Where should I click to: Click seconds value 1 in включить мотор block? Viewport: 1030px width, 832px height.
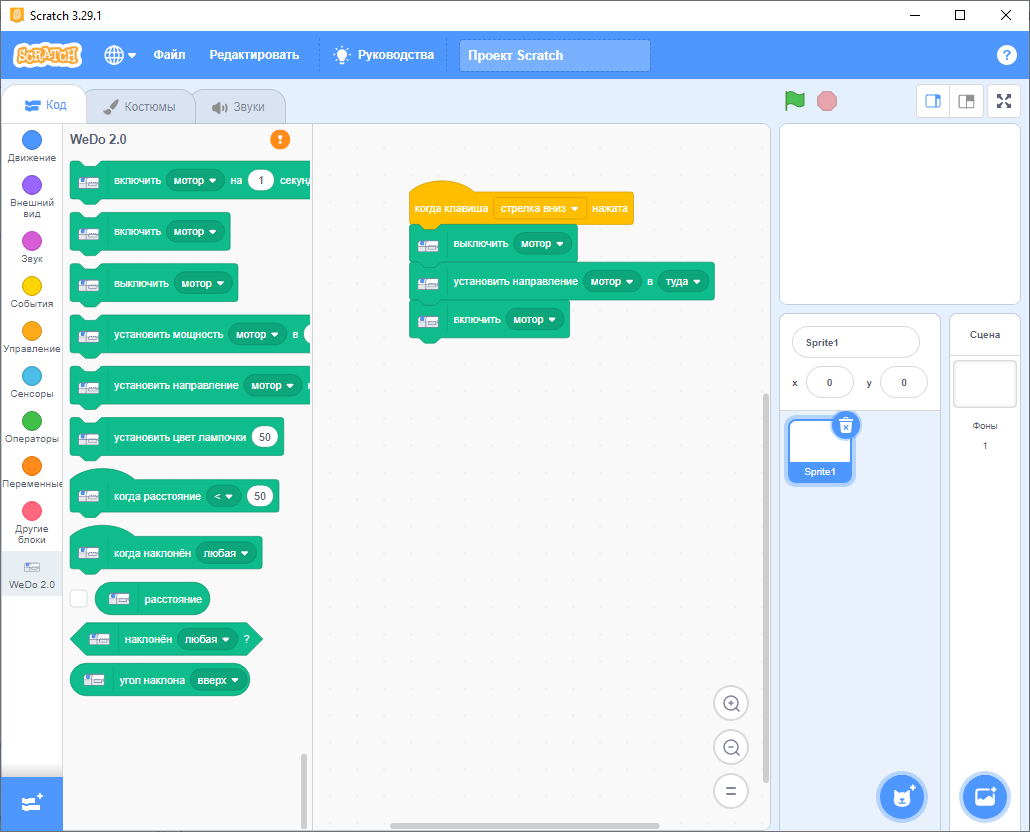[261, 181]
